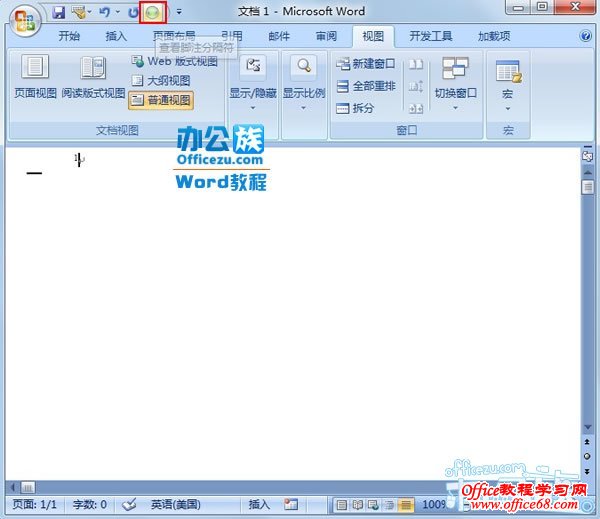This screenshot has width=600, height=519.
Task: Click view side by side icon
Action: [416, 64]
